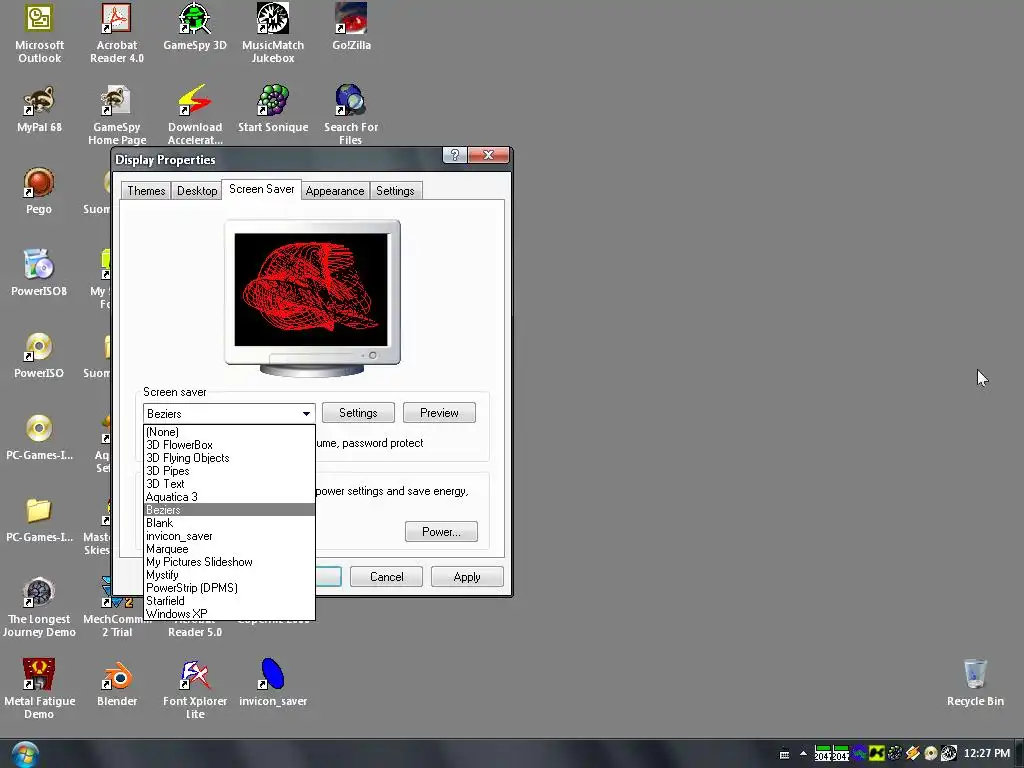
Task: Choose 3D Pipes screen saver
Action: tap(229, 472)
